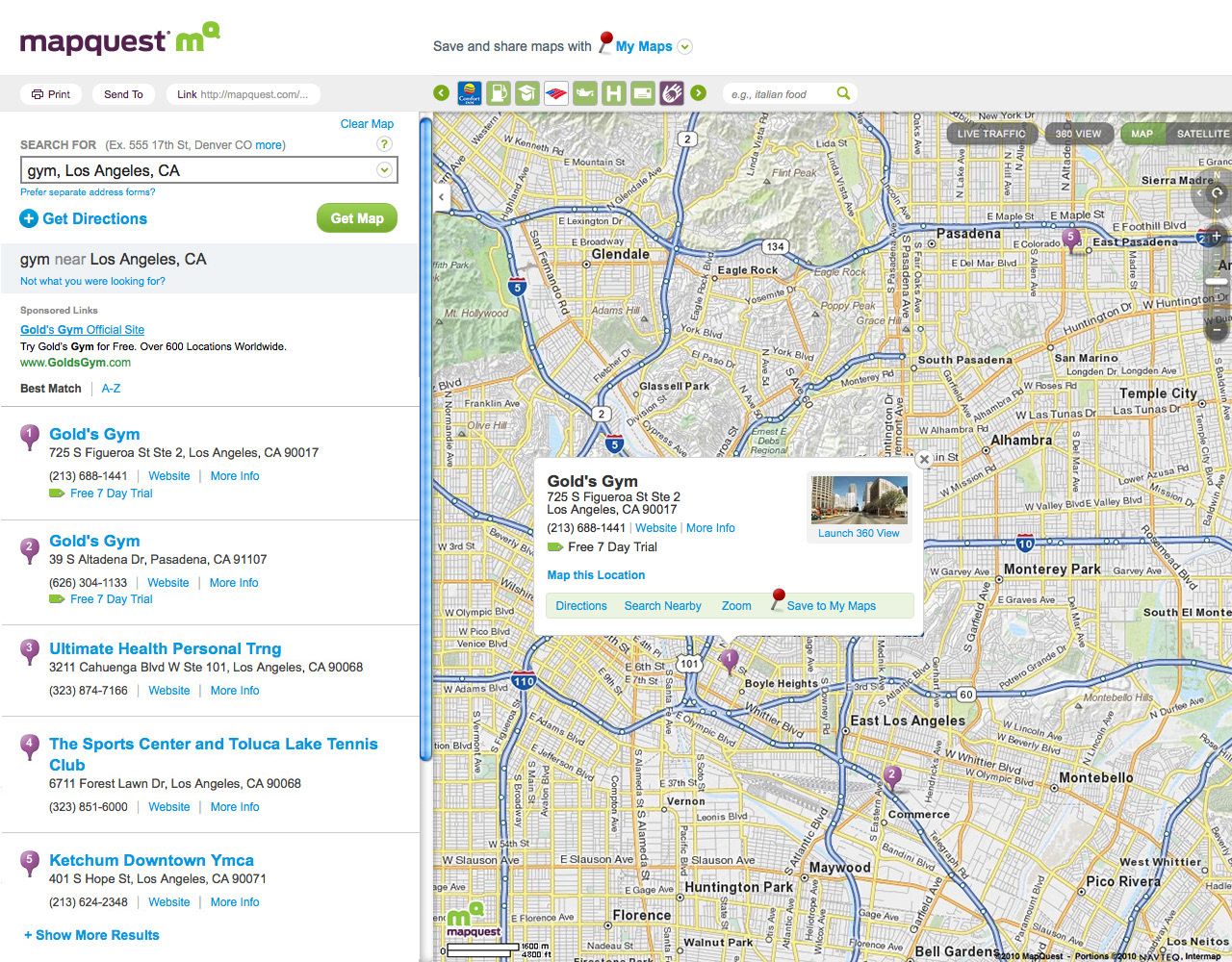Click the list pin 3 for Ultimate Health
Image resolution: width=1232 pixels, height=962 pixels.
tap(30, 652)
